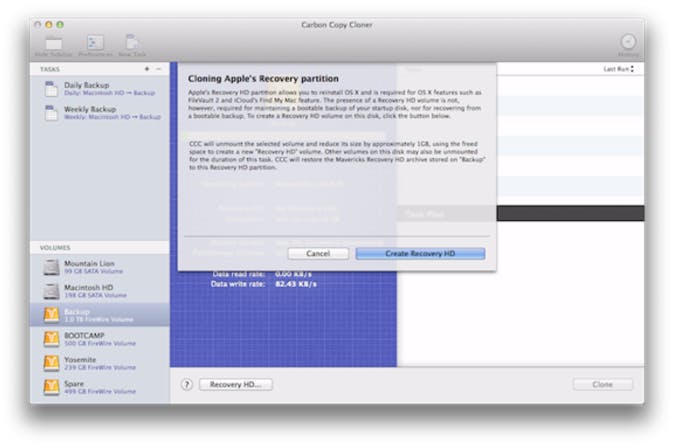Image resolution: width=674 pixels, height=447 pixels.
Task: Click the New Task toolbar icon
Action: (132, 42)
